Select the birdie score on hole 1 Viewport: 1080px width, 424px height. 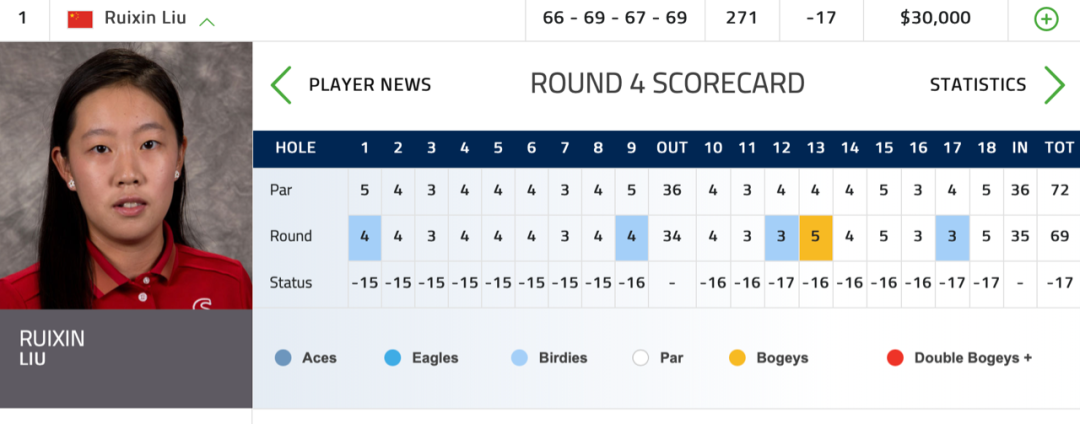pos(365,237)
